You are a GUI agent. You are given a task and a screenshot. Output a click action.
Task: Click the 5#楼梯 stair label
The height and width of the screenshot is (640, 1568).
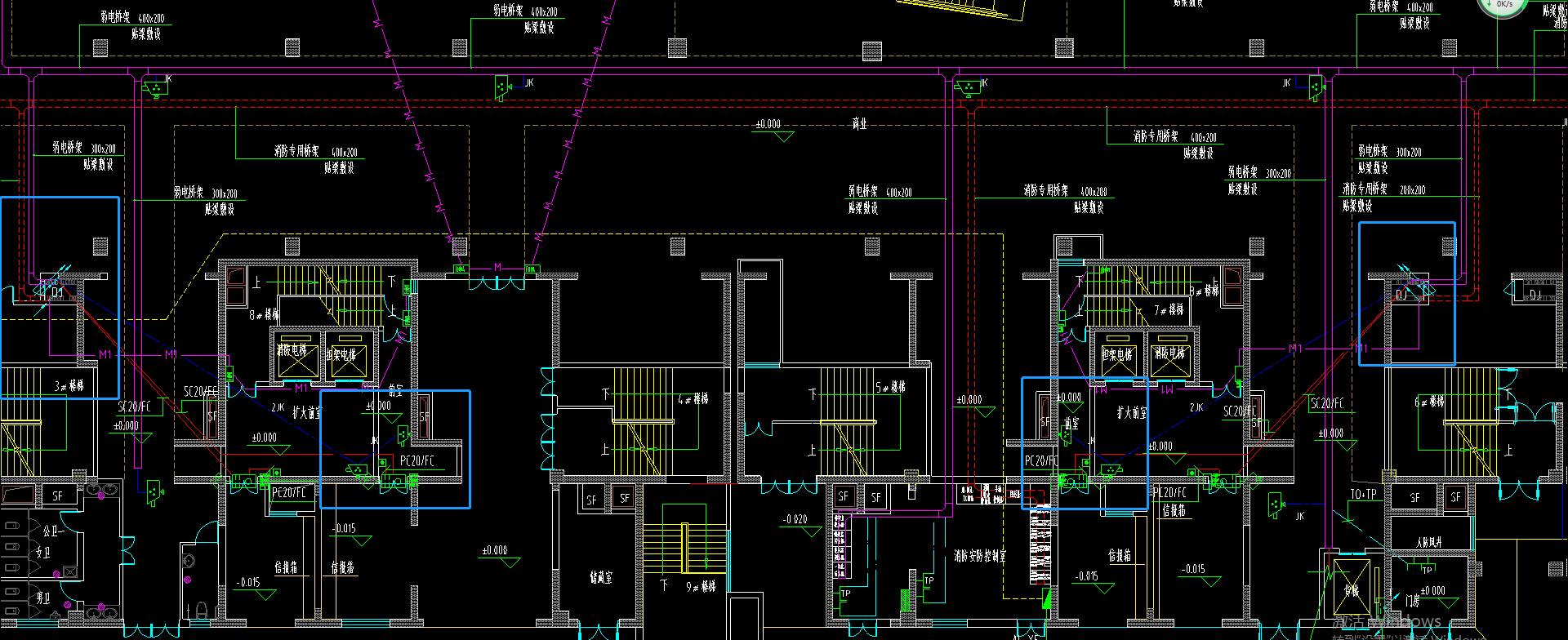tap(890, 387)
